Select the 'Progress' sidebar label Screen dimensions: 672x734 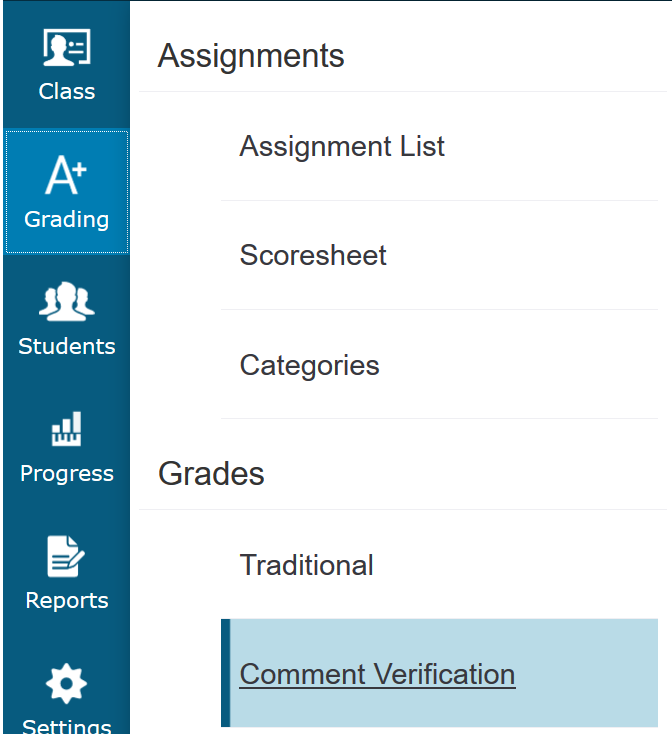tap(66, 473)
